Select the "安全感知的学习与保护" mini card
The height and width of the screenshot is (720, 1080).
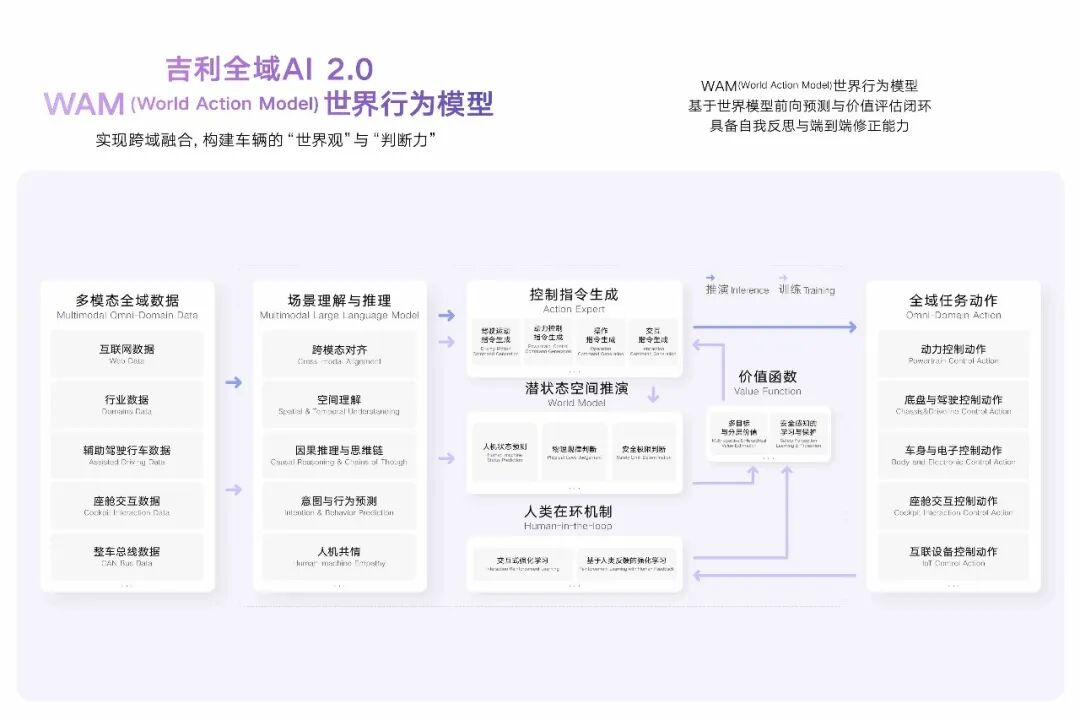coord(798,434)
